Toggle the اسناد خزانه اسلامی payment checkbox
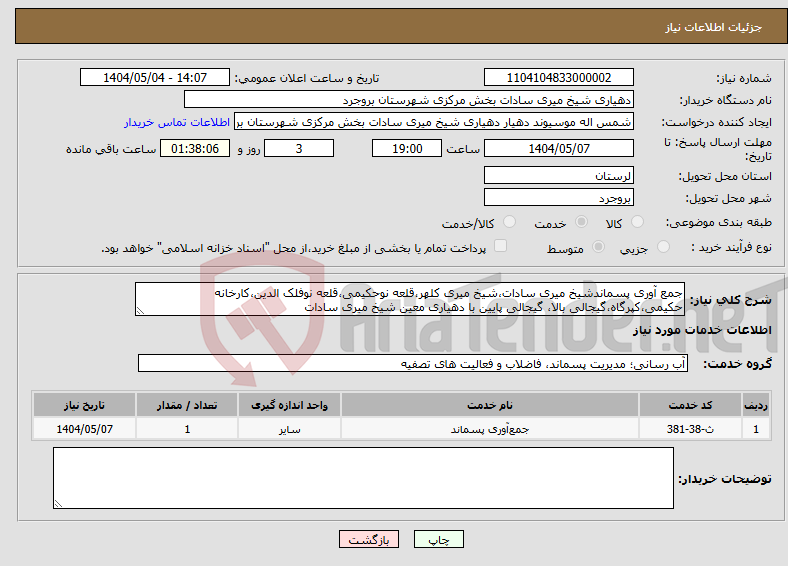788x566 pixels. pos(501,246)
